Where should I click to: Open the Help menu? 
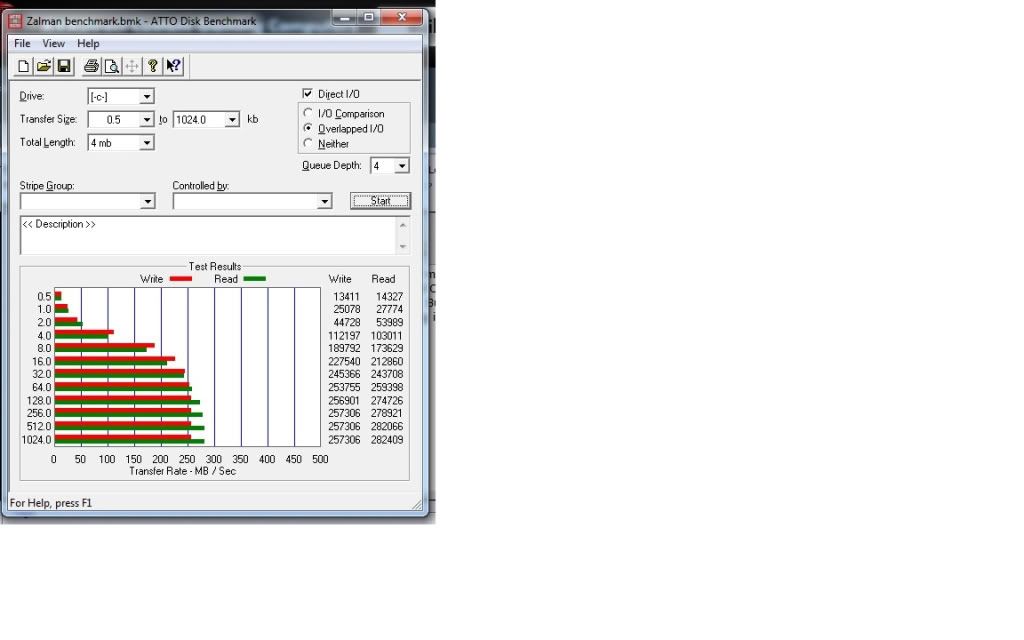point(88,44)
